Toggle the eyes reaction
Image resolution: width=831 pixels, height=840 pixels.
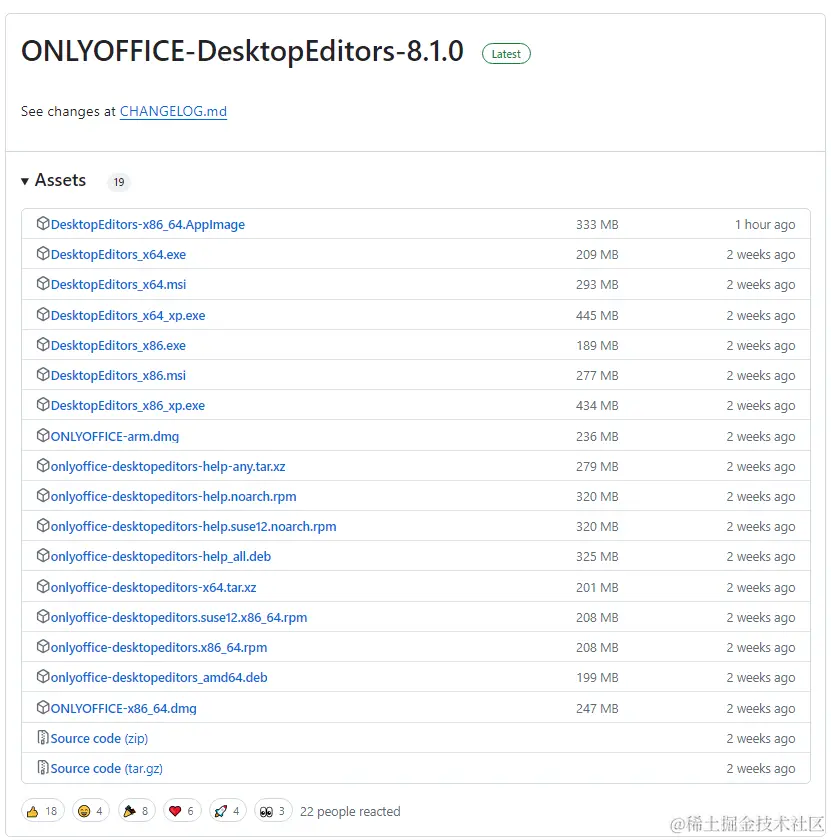pos(273,811)
